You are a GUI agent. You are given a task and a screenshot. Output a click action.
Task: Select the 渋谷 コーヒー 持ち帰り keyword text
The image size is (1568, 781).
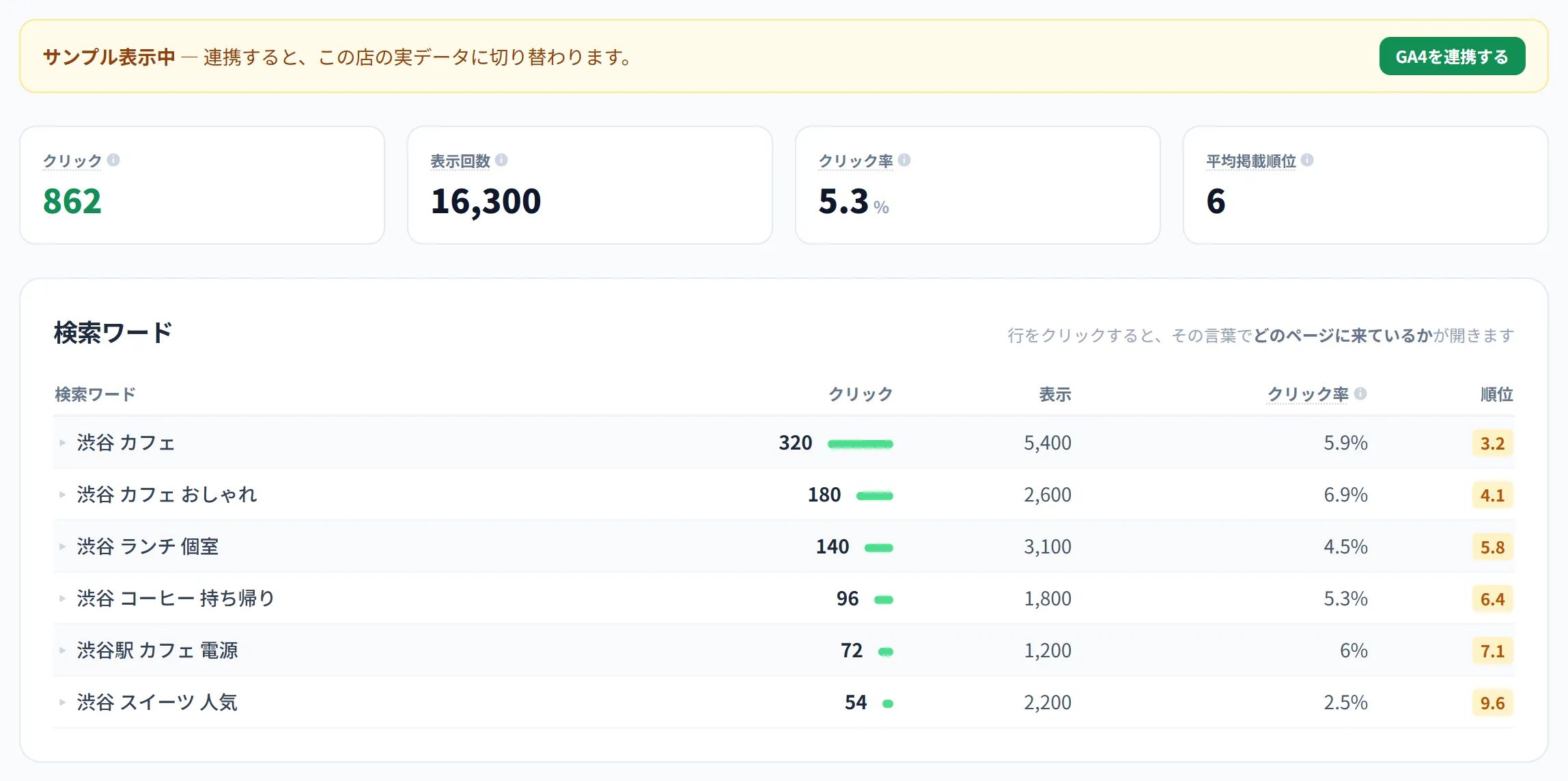(x=176, y=599)
